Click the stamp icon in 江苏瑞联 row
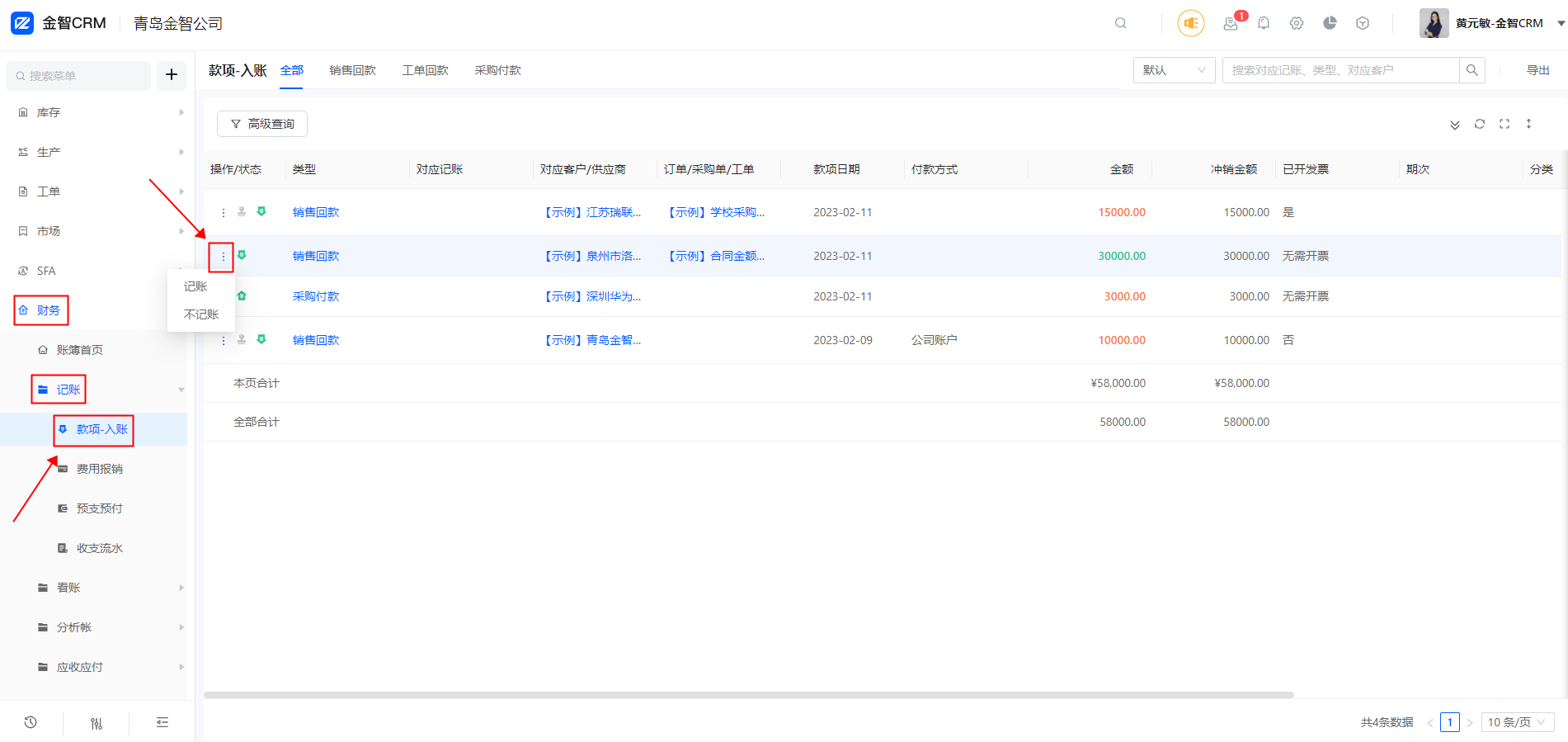The width and height of the screenshot is (1568, 742). [x=242, y=211]
